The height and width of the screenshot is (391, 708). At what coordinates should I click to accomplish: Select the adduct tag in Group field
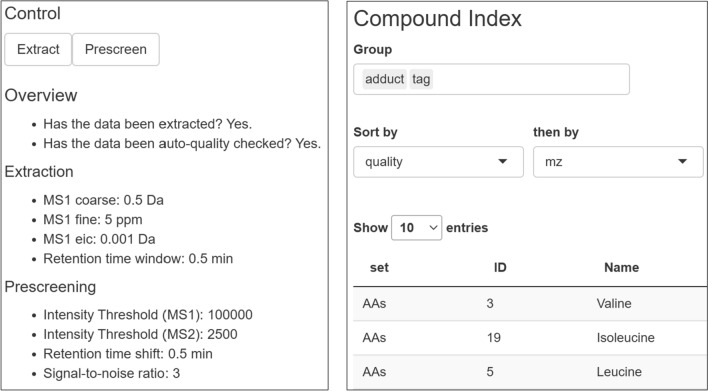coord(385,79)
